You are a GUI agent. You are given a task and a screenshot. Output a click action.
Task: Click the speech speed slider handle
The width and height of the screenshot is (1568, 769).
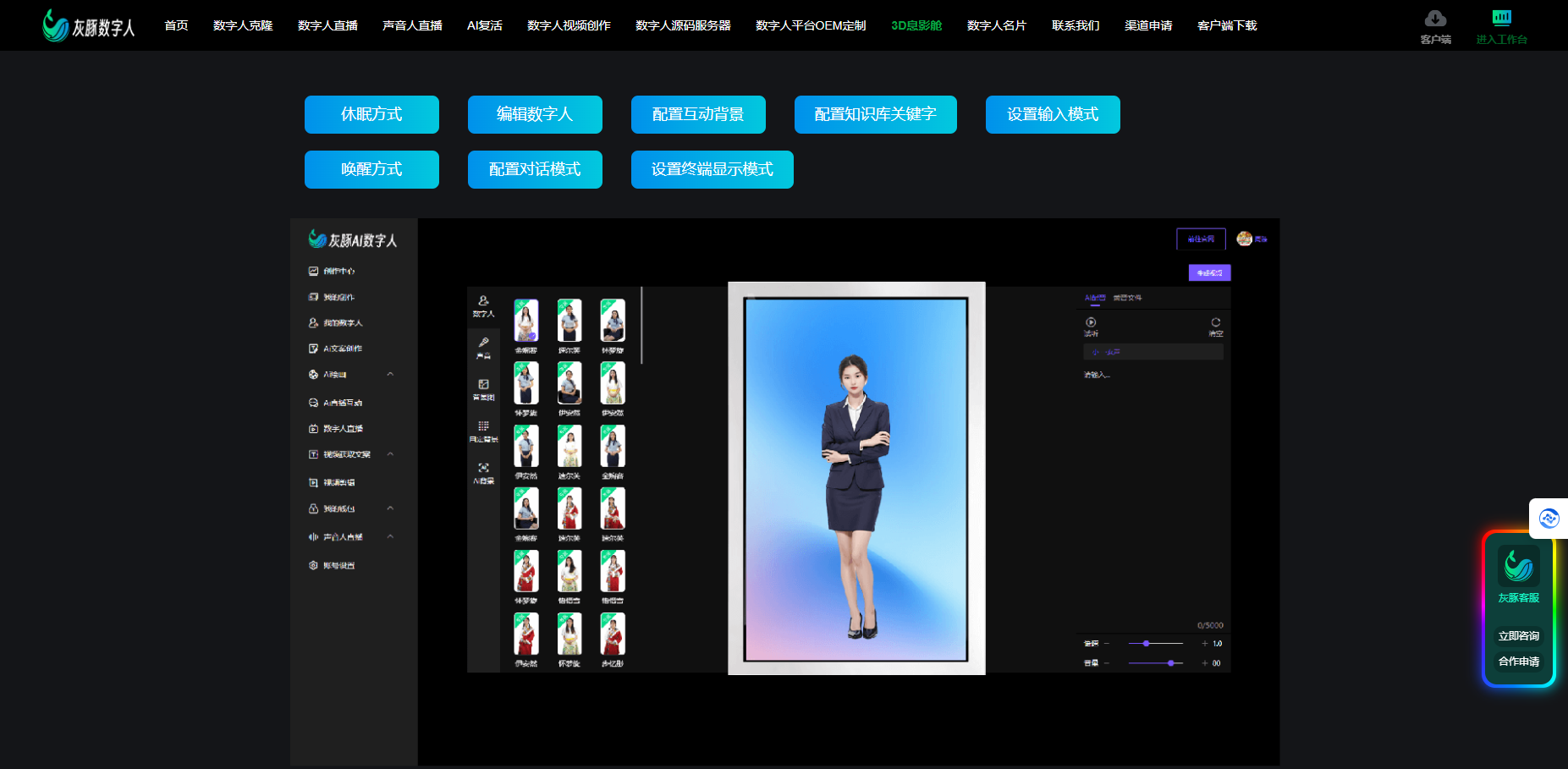[1146, 644]
